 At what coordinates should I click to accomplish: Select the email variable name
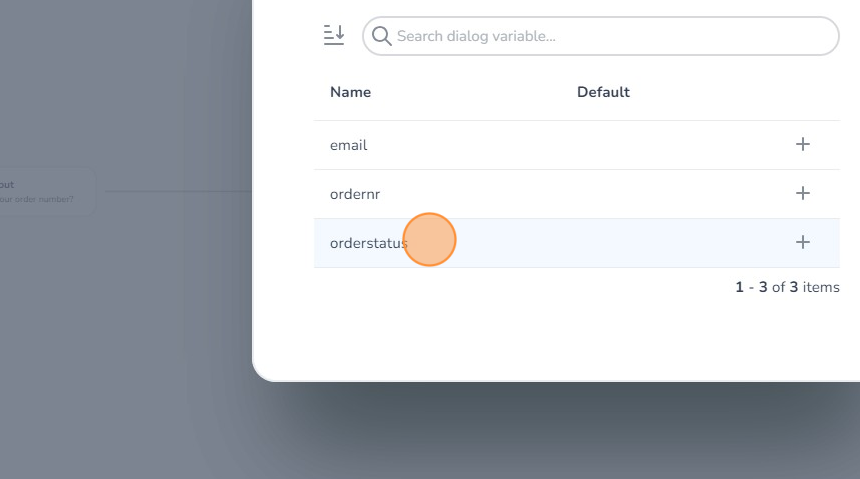pyautogui.click(x=348, y=145)
